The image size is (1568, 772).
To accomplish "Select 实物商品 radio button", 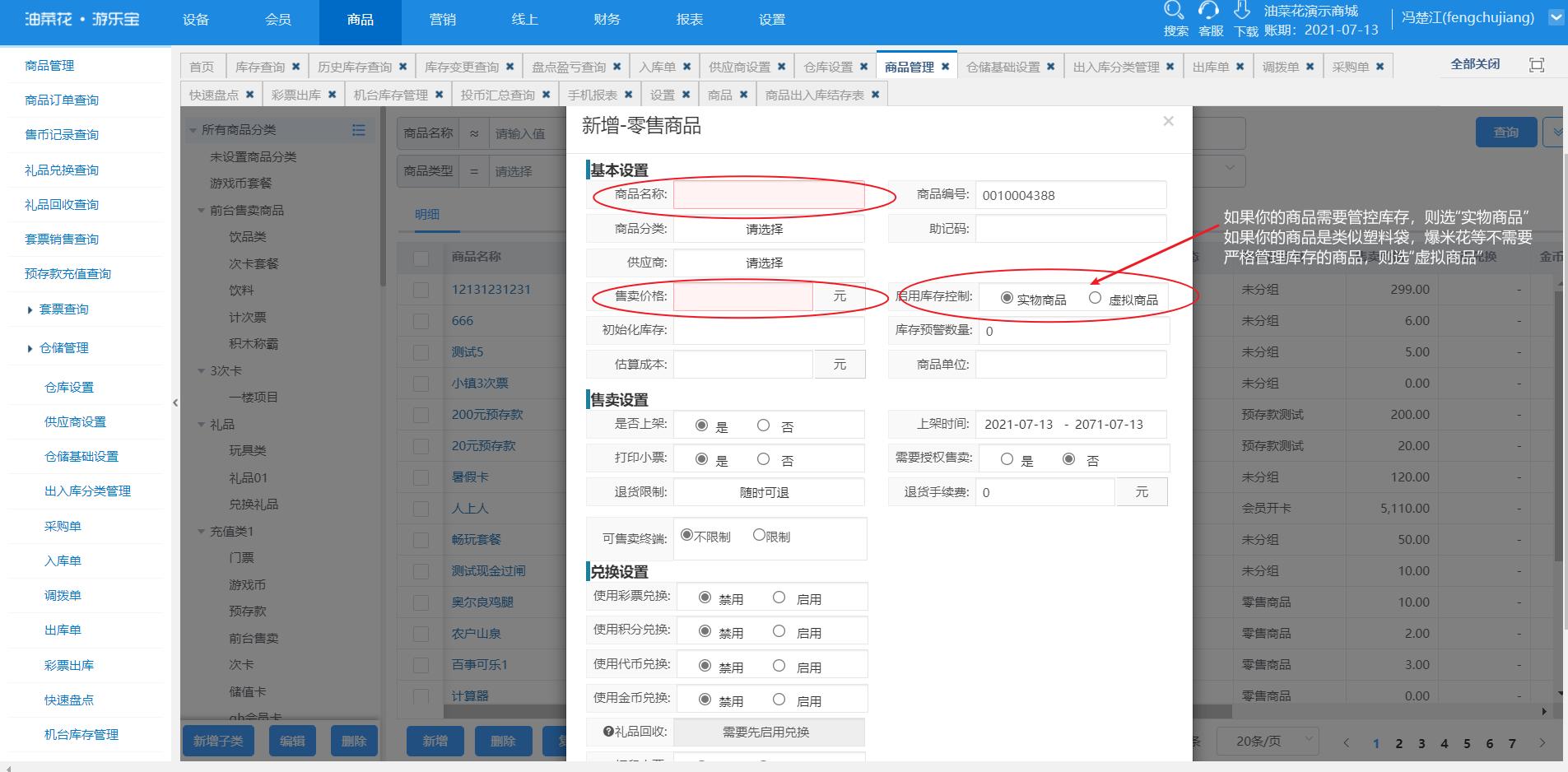I will coord(1007,298).
